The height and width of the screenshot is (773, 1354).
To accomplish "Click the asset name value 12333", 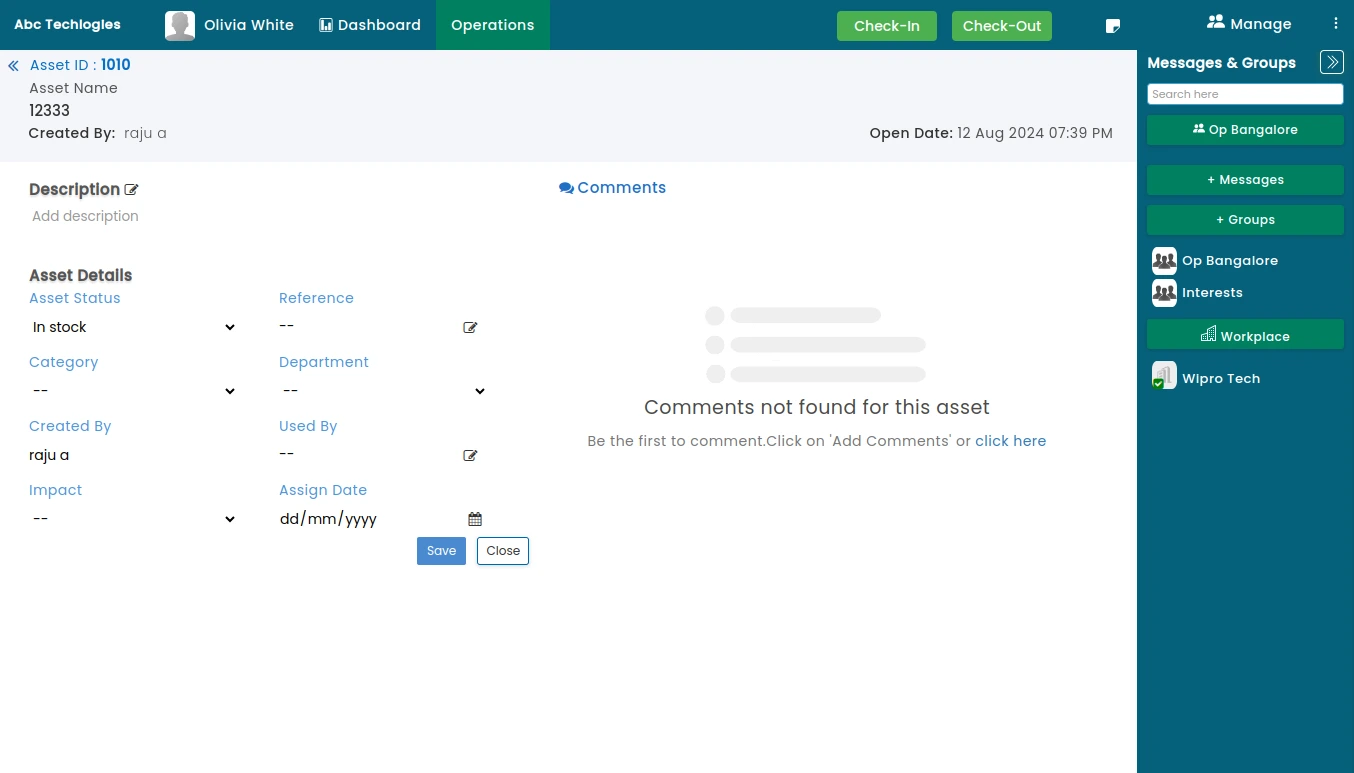I will [50, 111].
